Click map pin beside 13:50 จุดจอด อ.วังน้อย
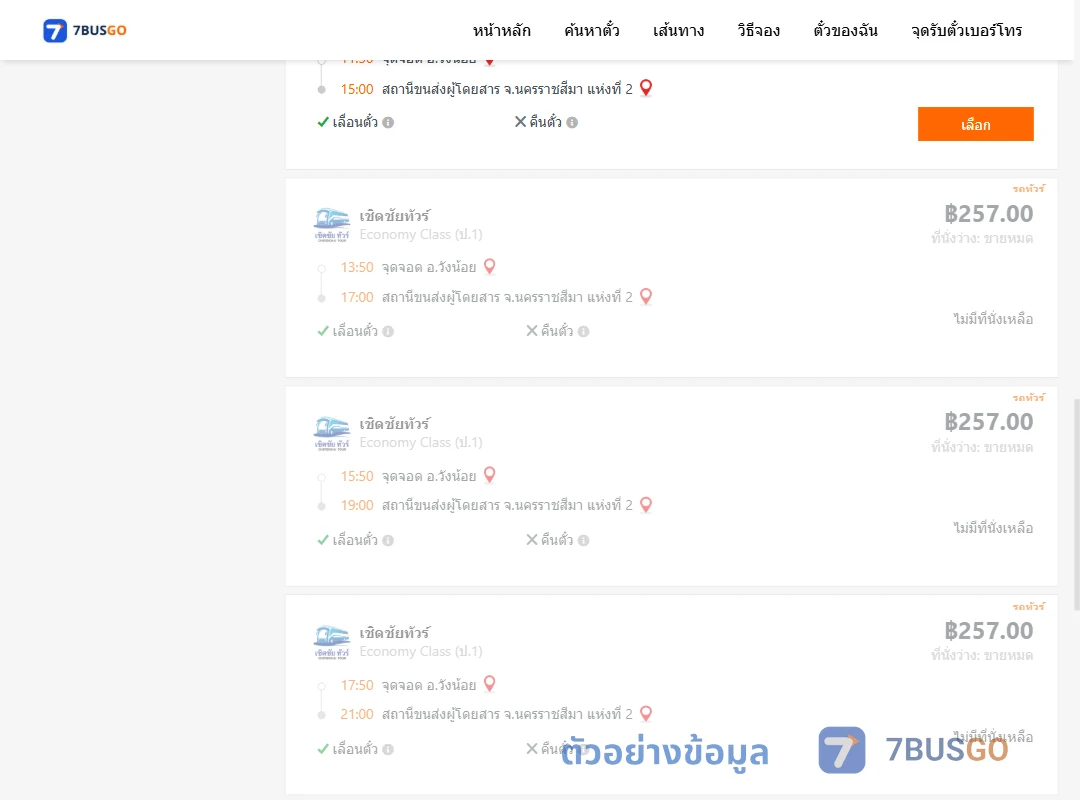 pyautogui.click(x=489, y=266)
